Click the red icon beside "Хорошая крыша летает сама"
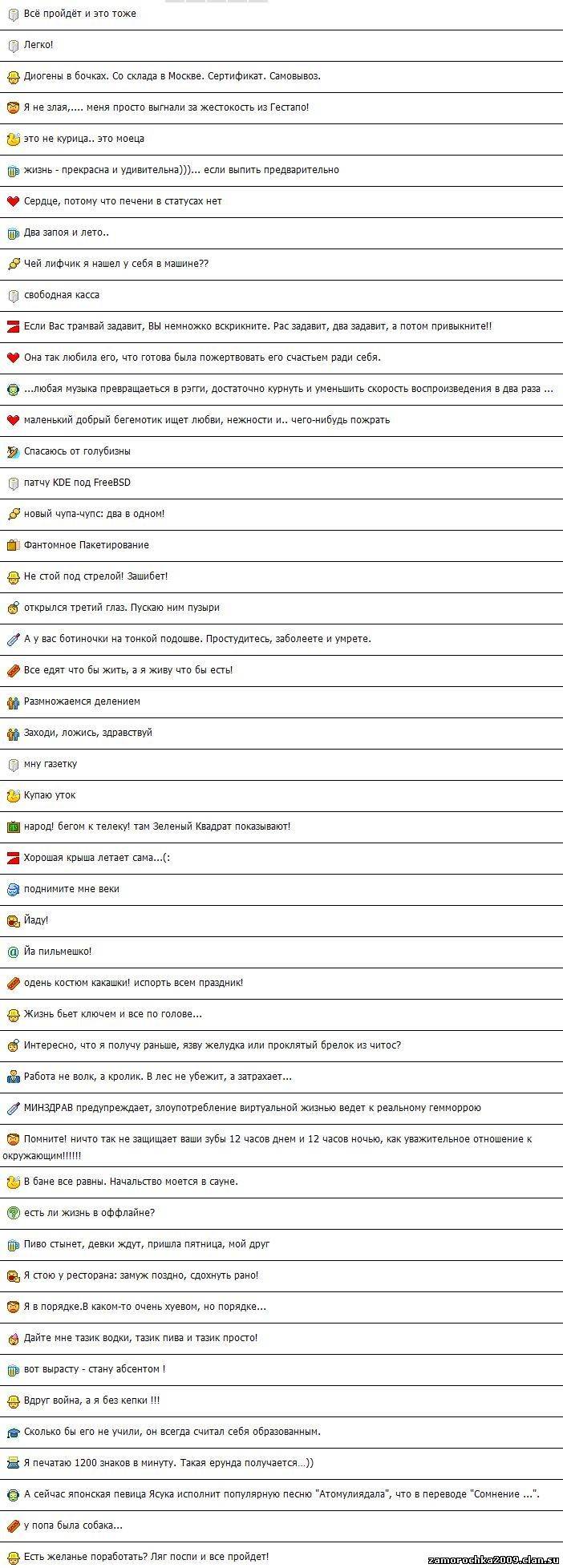Viewport: 563px width, 1568px height. pyautogui.click(x=13, y=858)
